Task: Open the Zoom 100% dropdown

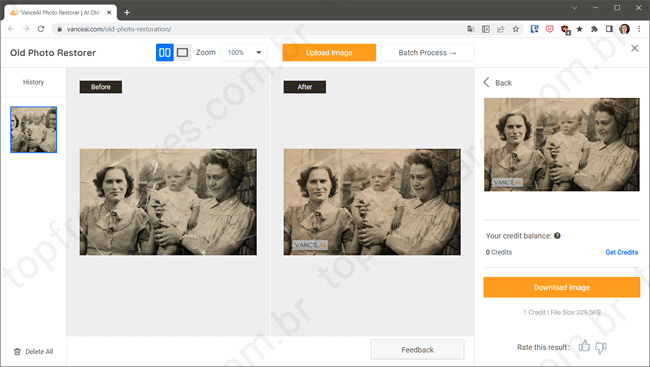Action: 244,53
